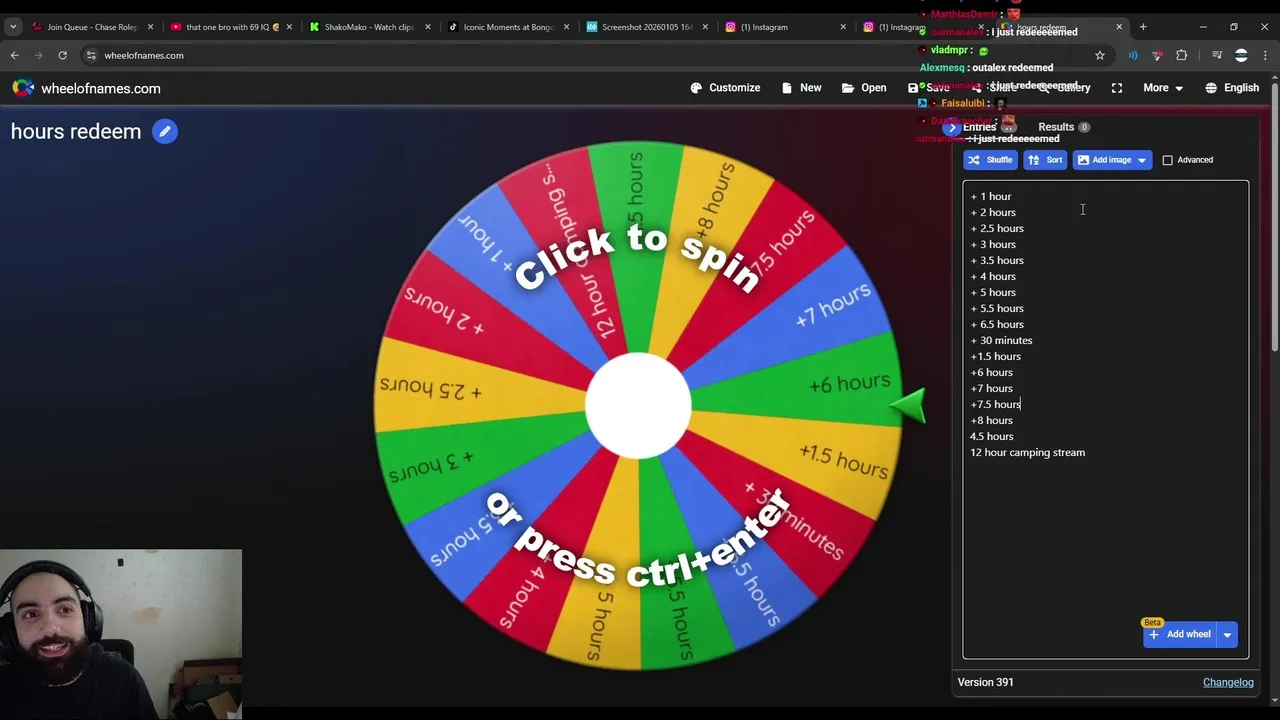The height and width of the screenshot is (720, 1280).
Task: Open the Add image dropdown arrow
Action: click(x=1142, y=160)
